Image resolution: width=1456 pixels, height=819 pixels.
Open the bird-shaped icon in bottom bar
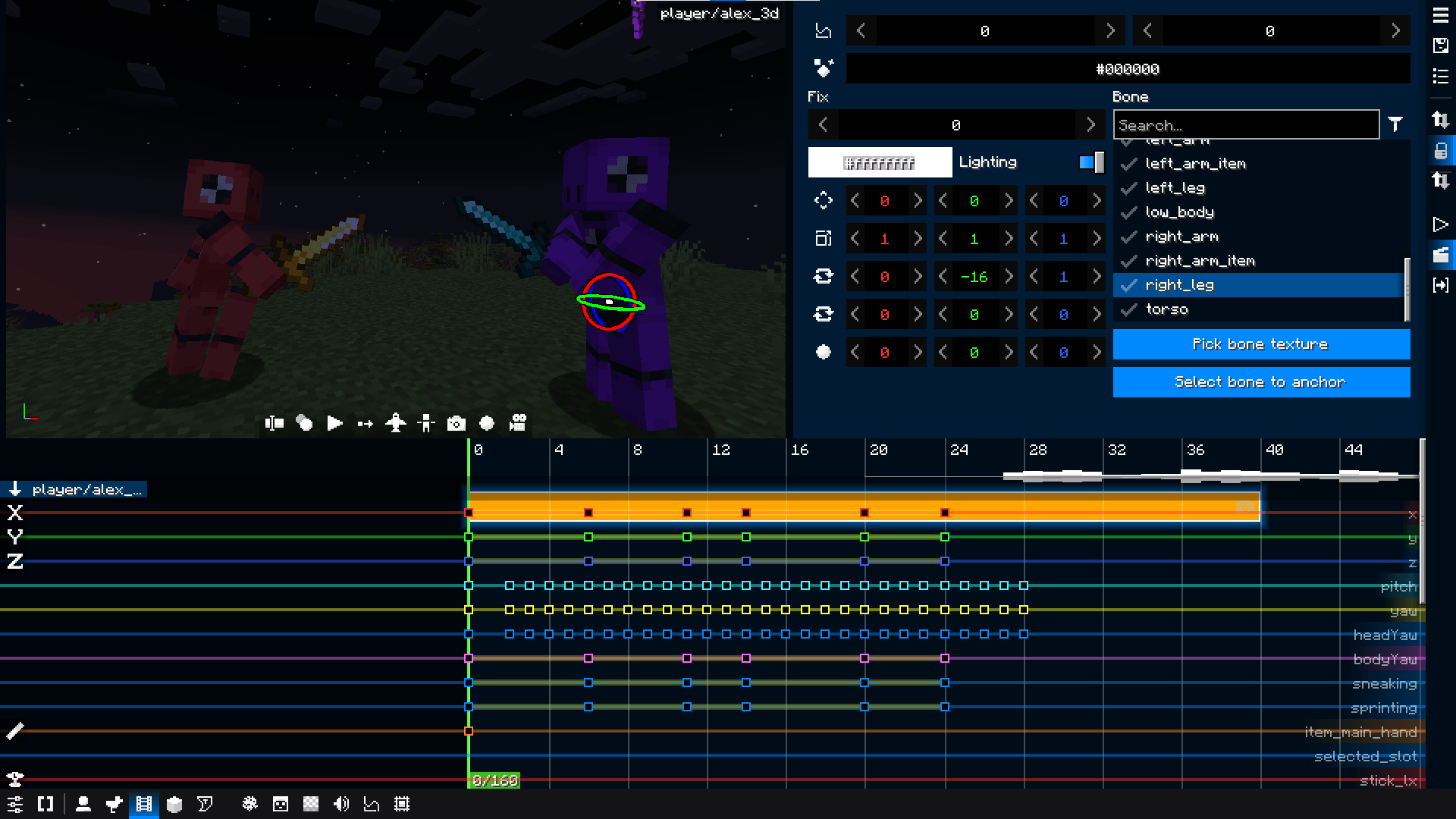point(114,804)
